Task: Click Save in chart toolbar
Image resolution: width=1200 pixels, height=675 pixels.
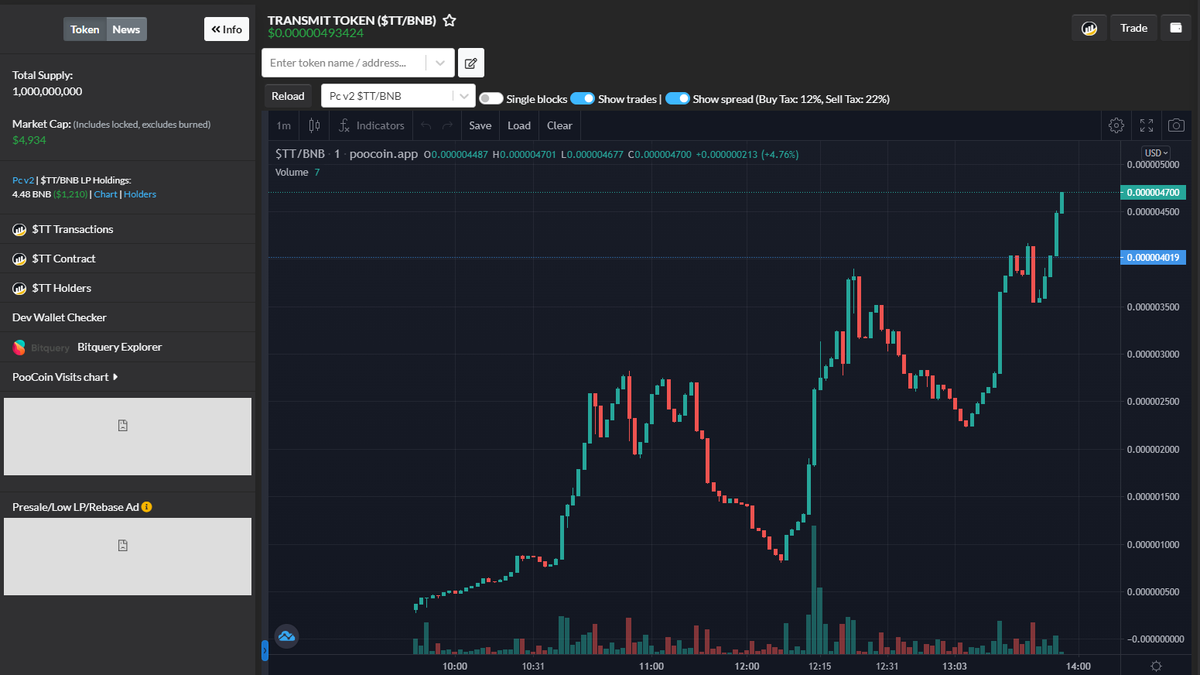Action: point(480,126)
